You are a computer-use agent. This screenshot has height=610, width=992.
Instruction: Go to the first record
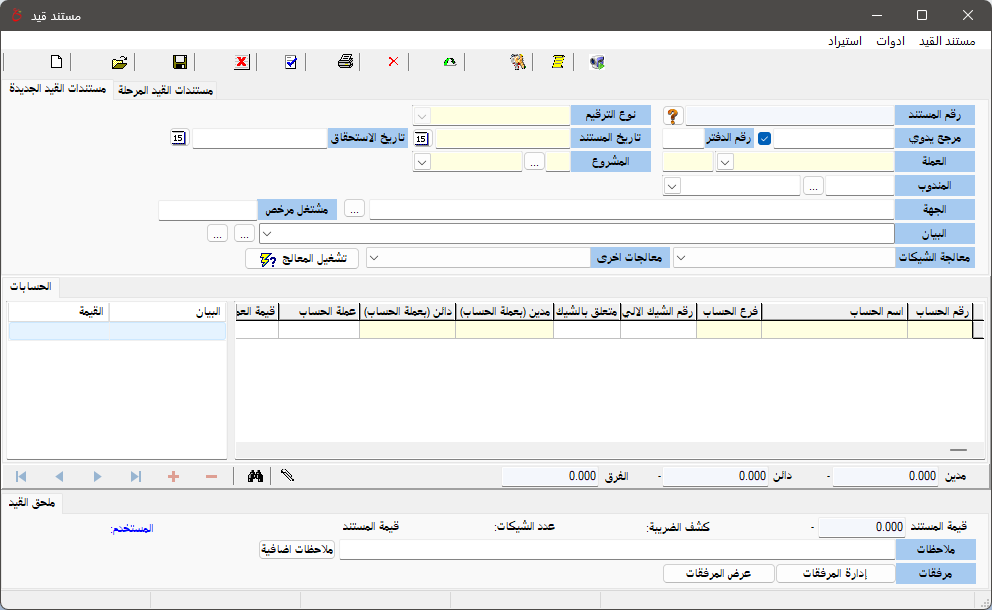tap(21, 476)
